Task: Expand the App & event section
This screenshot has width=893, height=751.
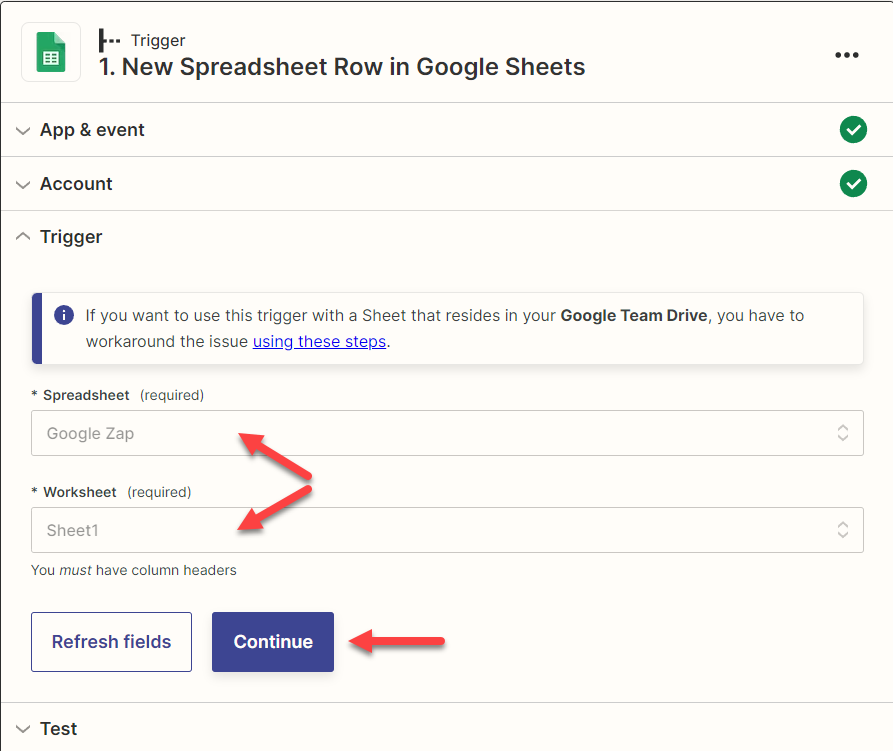Action: [x=23, y=130]
